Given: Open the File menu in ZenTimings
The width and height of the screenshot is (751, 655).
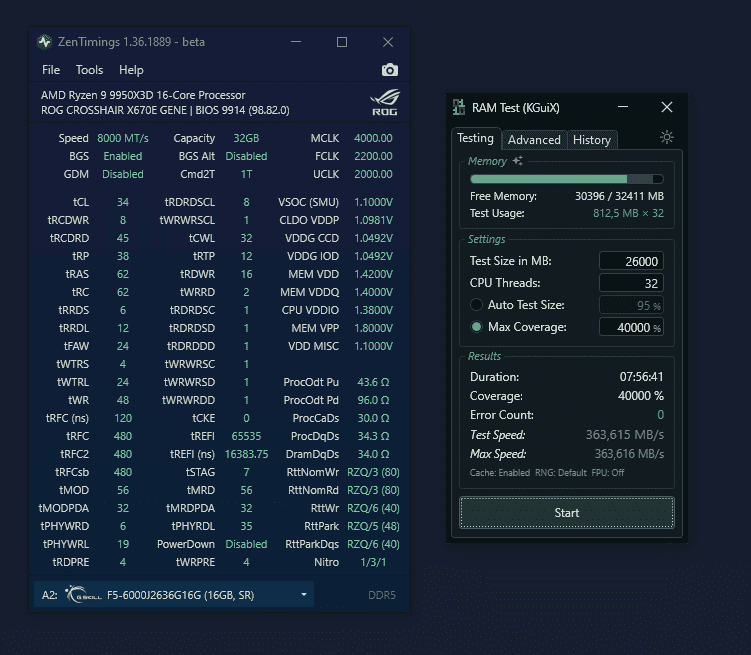Looking at the screenshot, I should point(51,70).
